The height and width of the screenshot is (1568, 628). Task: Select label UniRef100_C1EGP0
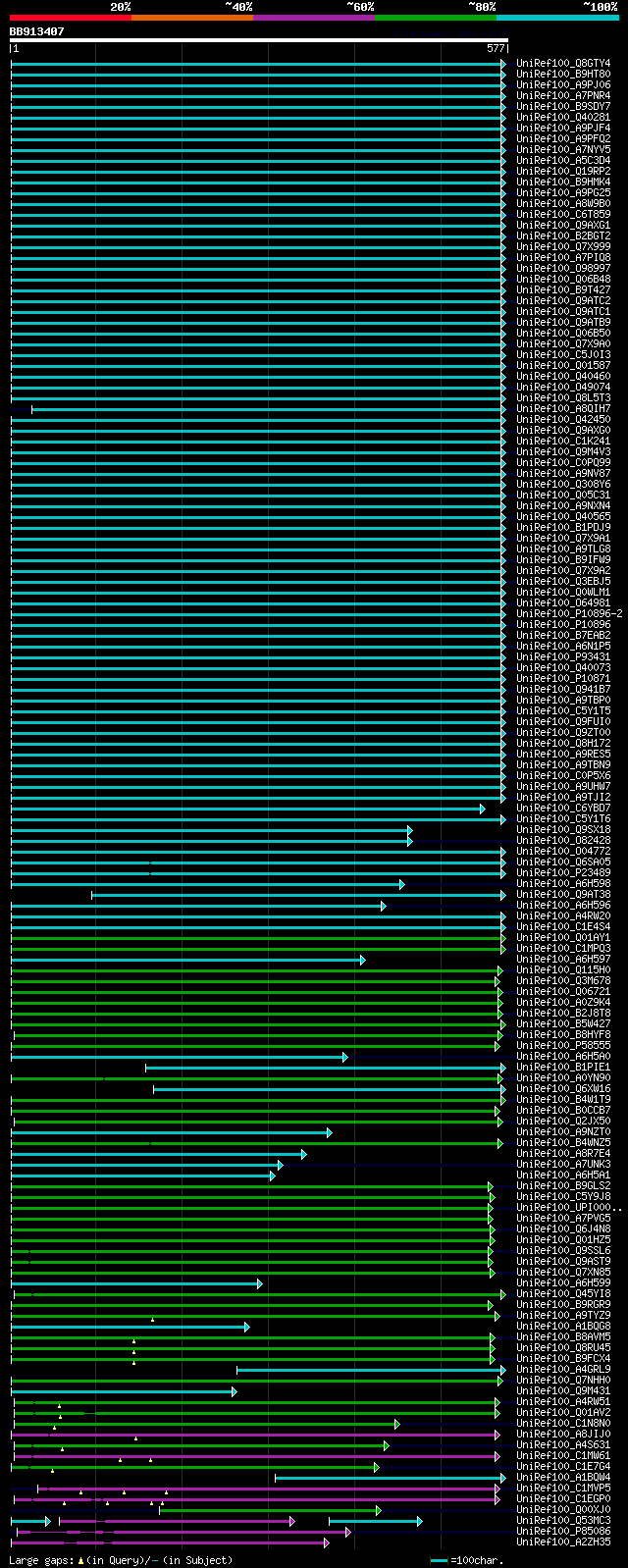563,1498
